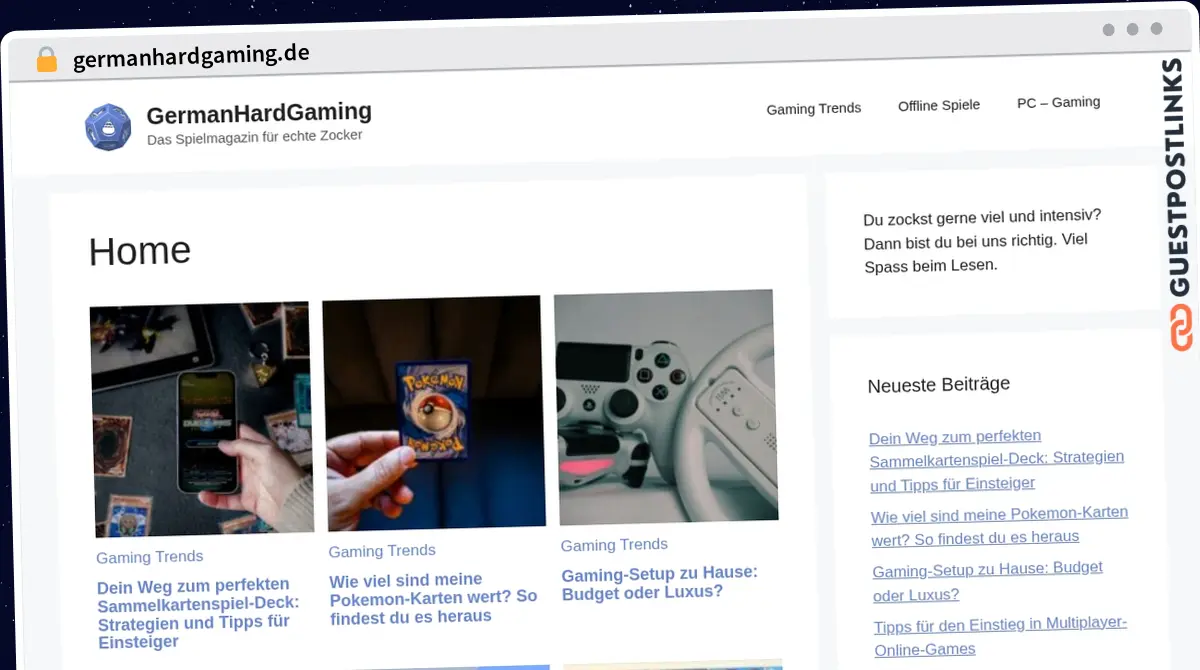The height and width of the screenshot is (670, 1200).
Task: Click the GermanHardGaming site title
Action: coord(259,113)
